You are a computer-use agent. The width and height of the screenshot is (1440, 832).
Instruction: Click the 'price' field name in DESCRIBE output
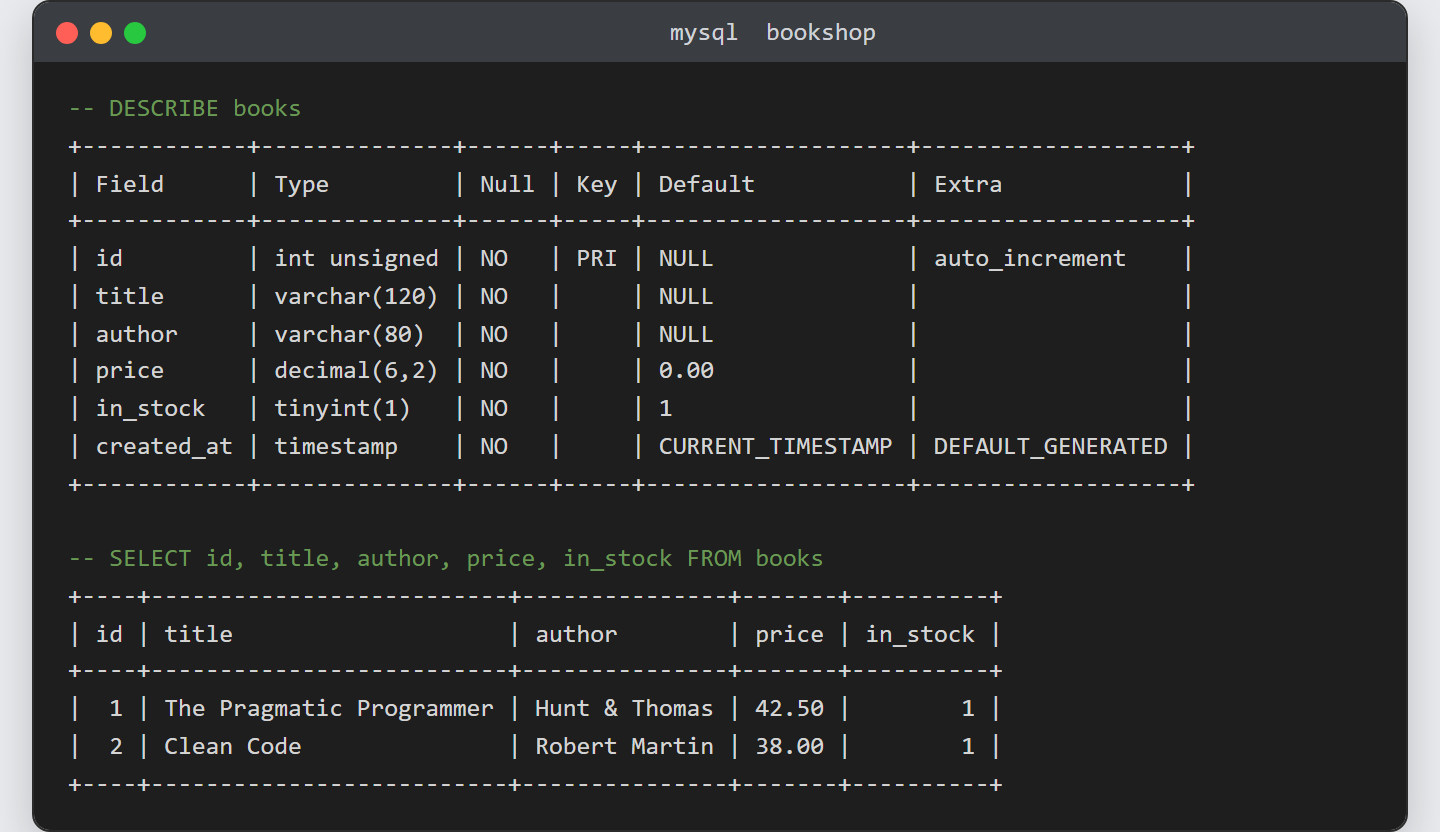point(130,371)
